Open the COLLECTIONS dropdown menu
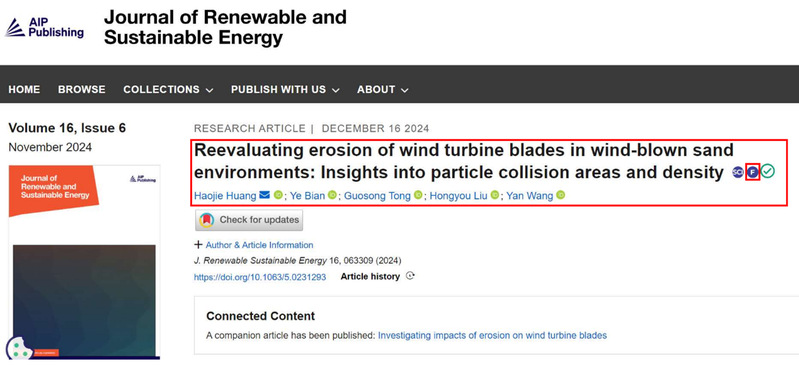This screenshot has width=799, height=366. (x=168, y=90)
